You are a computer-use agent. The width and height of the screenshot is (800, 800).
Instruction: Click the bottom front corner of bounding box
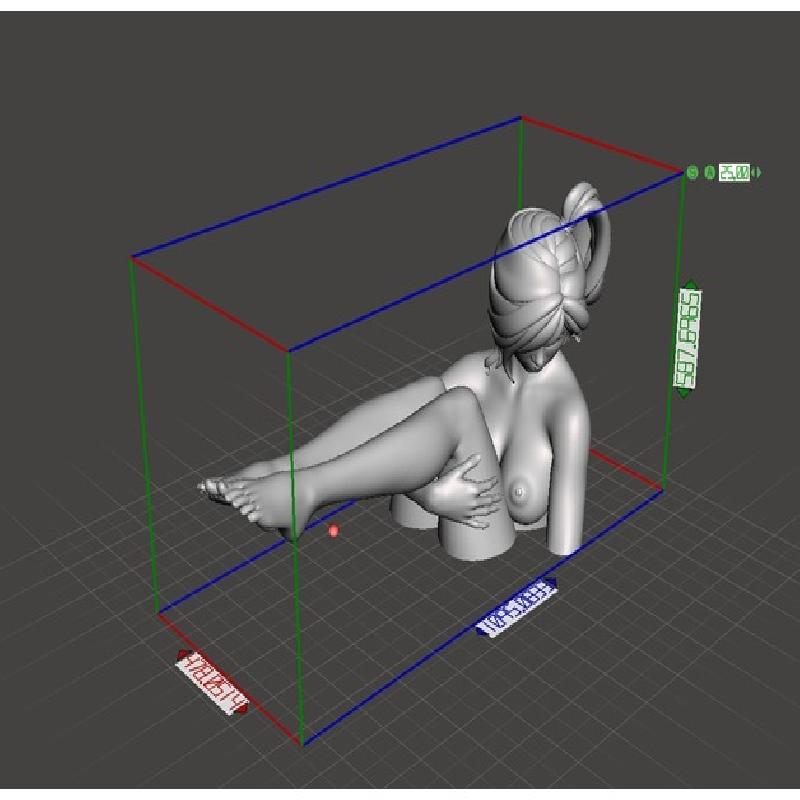point(302,743)
